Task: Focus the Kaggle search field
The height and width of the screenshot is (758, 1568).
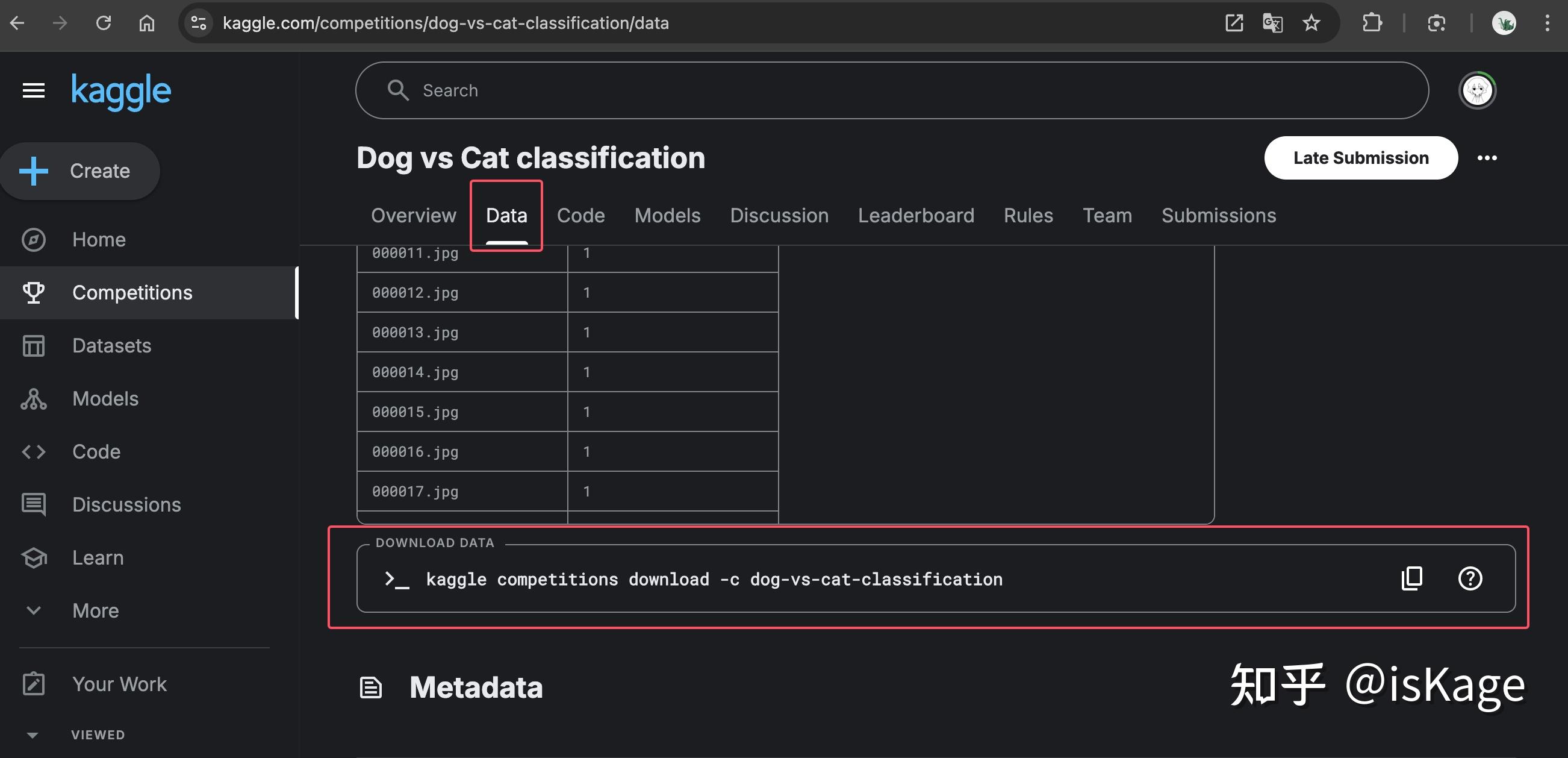Action: coord(892,91)
